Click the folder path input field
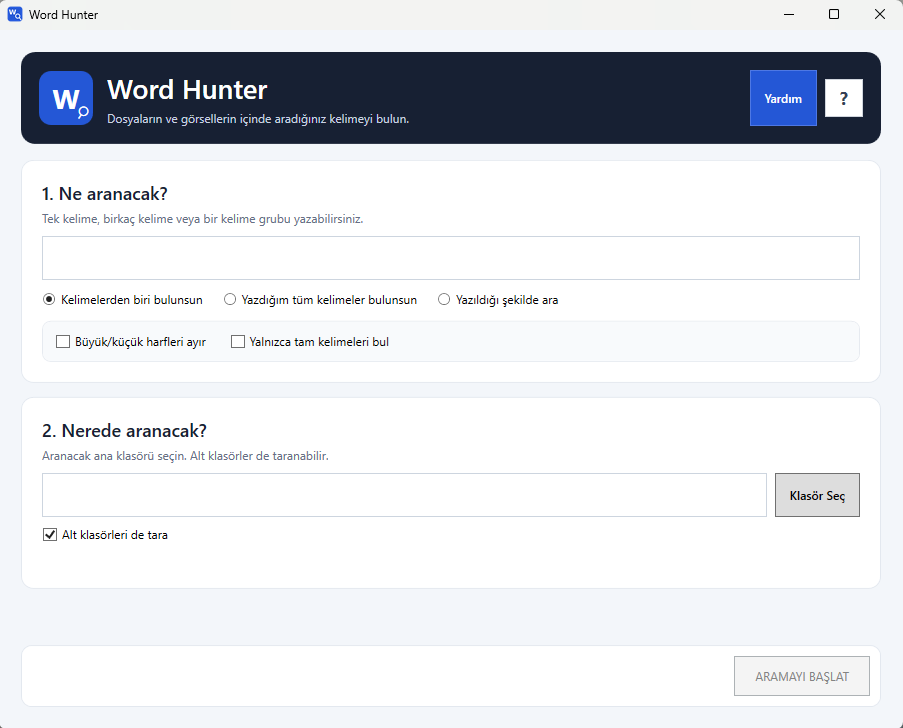Viewport: 903px width, 728px height. point(404,495)
